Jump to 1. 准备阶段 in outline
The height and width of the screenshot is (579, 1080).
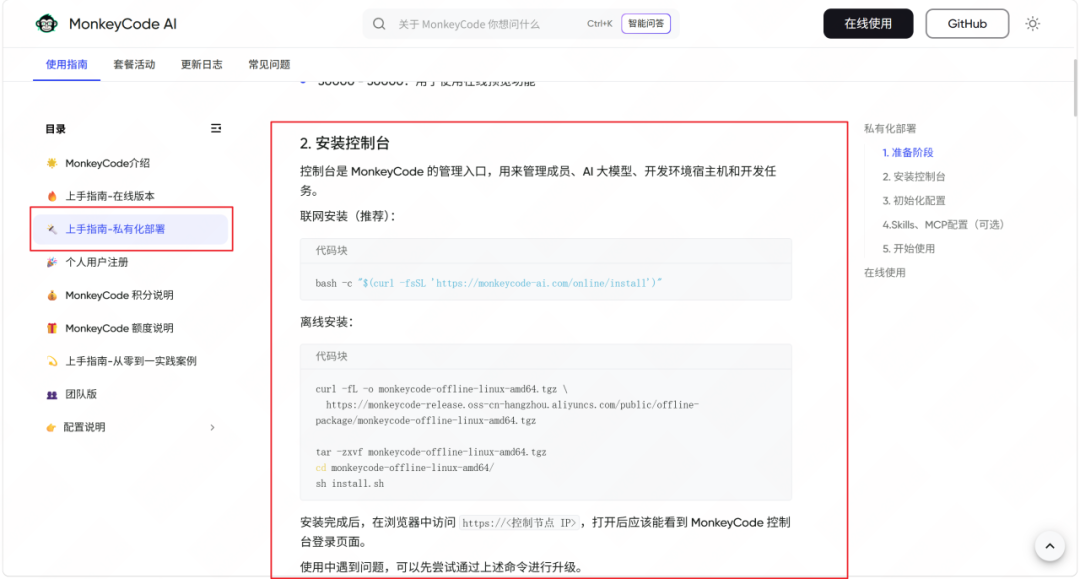point(908,153)
